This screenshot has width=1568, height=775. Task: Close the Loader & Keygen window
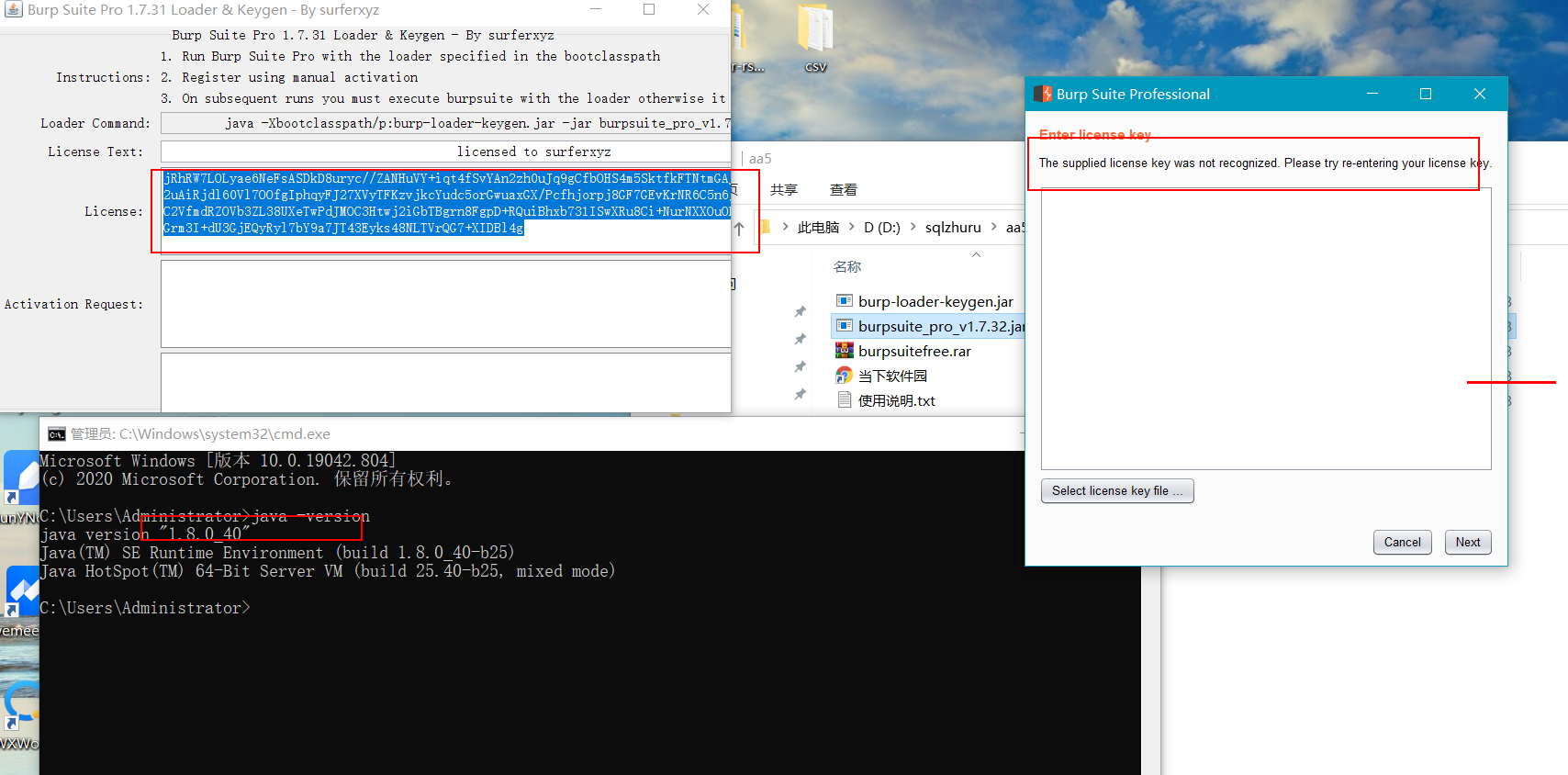tap(703, 9)
